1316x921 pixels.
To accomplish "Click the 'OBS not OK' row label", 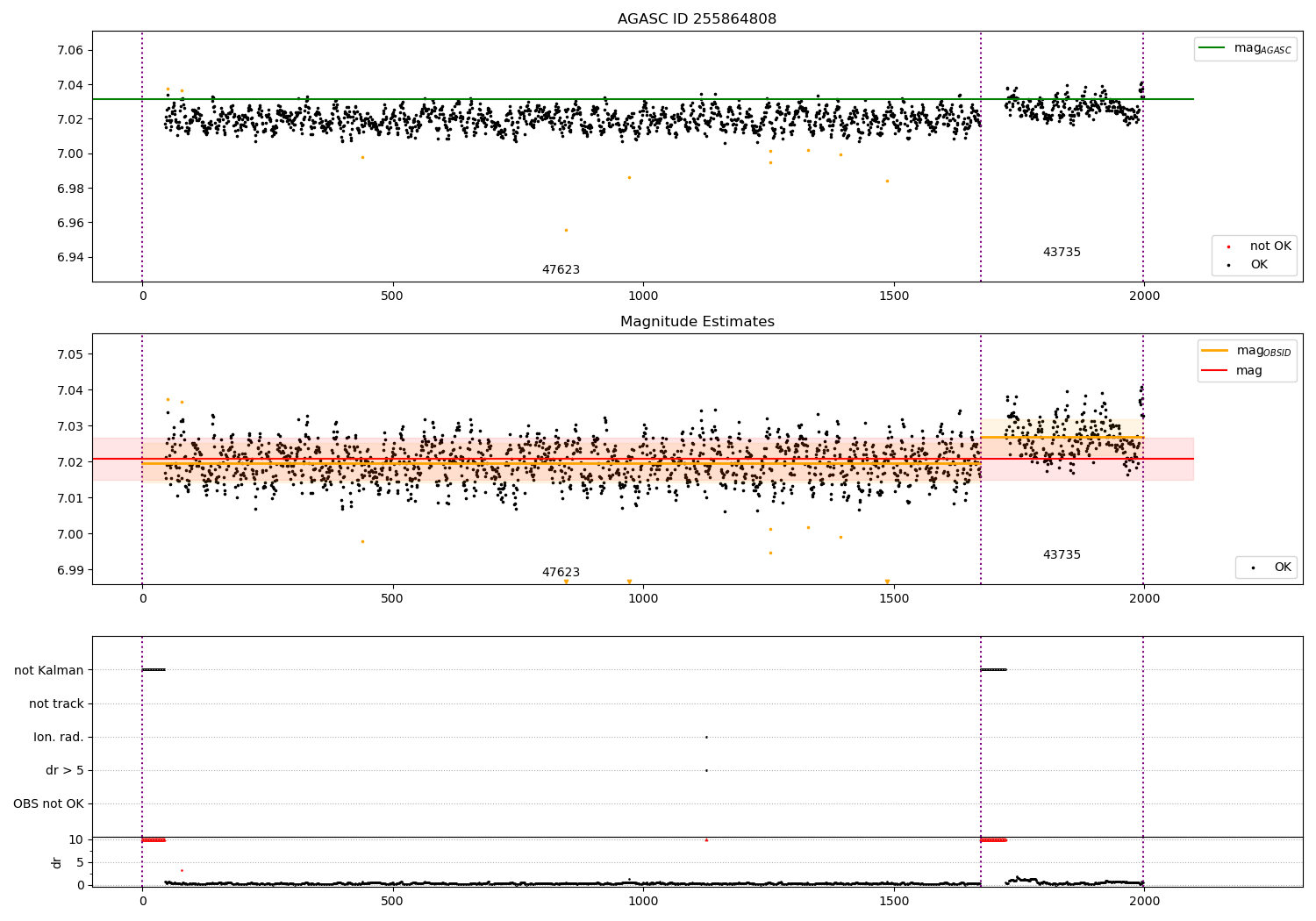I will [48, 803].
